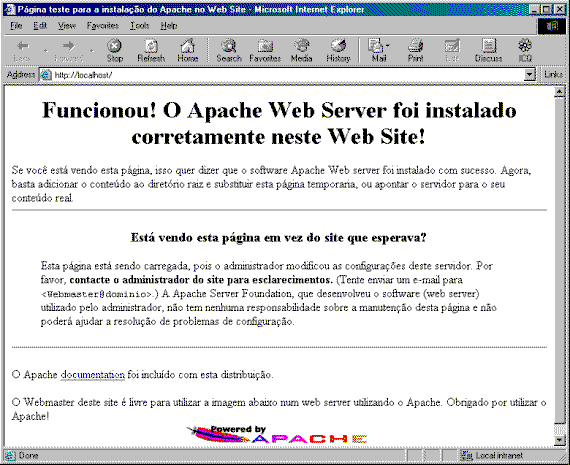Screen dimensions: 570x465
Task: Click the Funcionou! page heading
Action: click(x=279, y=124)
